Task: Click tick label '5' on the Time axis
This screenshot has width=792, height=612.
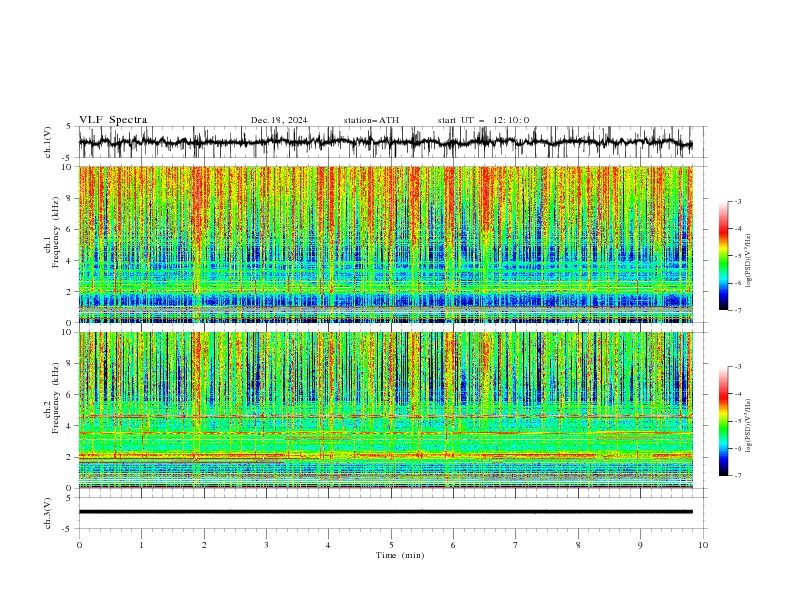Action: pyautogui.click(x=391, y=545)
